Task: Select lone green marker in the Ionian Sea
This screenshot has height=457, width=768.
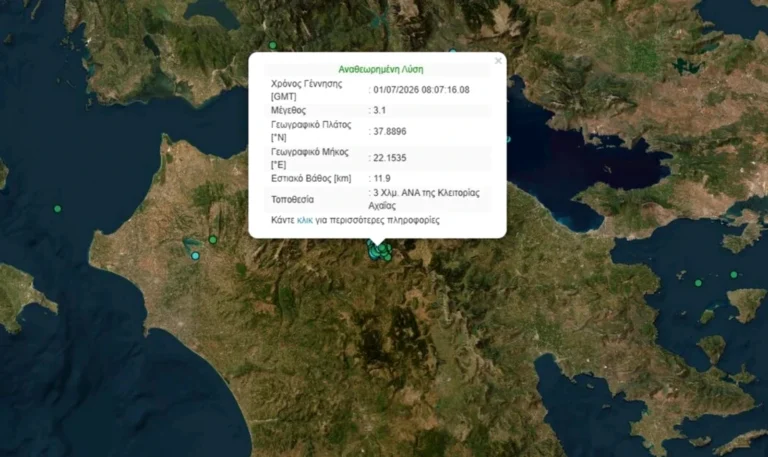Action: tap(58, 209)
